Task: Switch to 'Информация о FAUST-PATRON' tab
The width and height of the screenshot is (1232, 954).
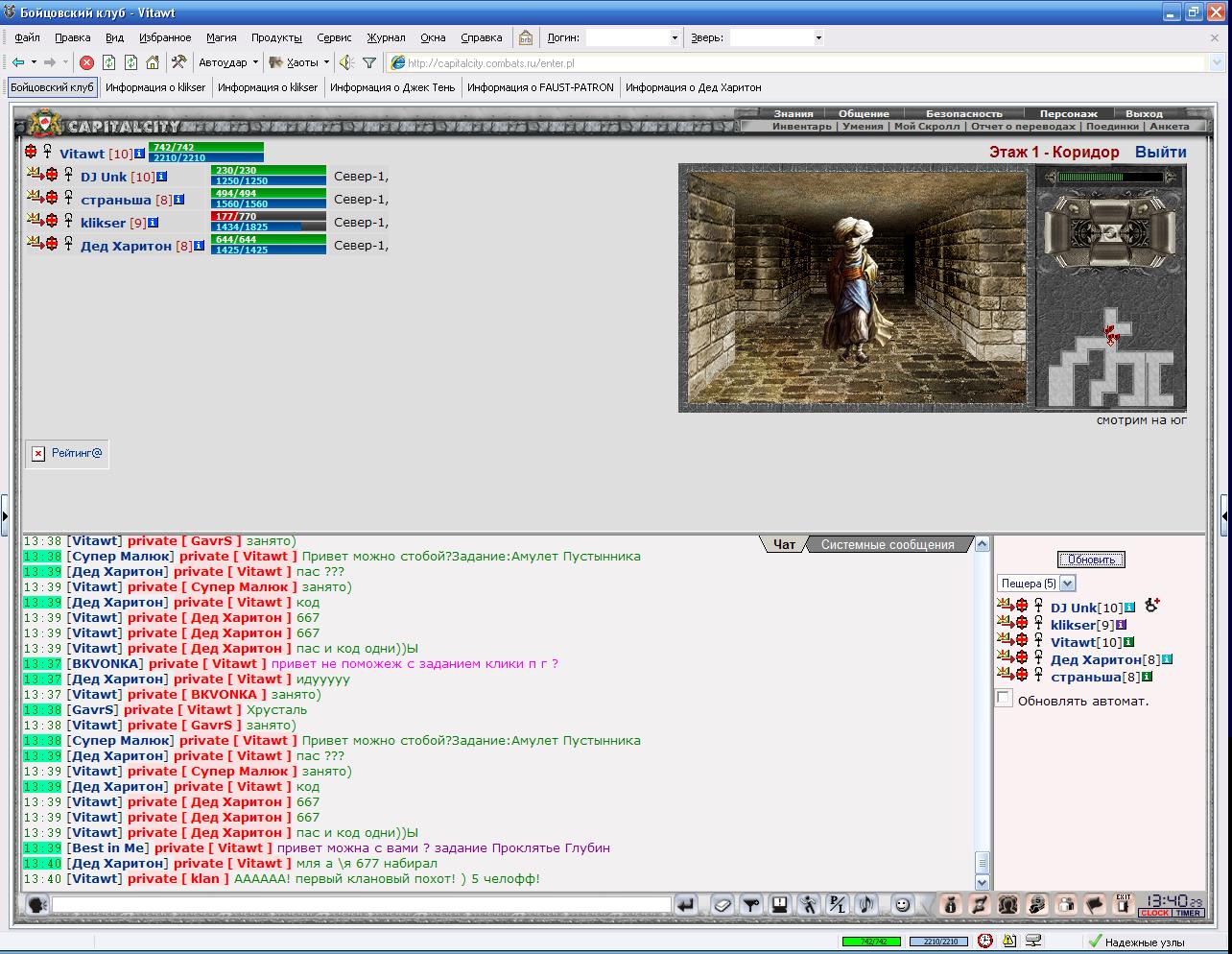Action: pyautogui.click(x=540, y=87)
